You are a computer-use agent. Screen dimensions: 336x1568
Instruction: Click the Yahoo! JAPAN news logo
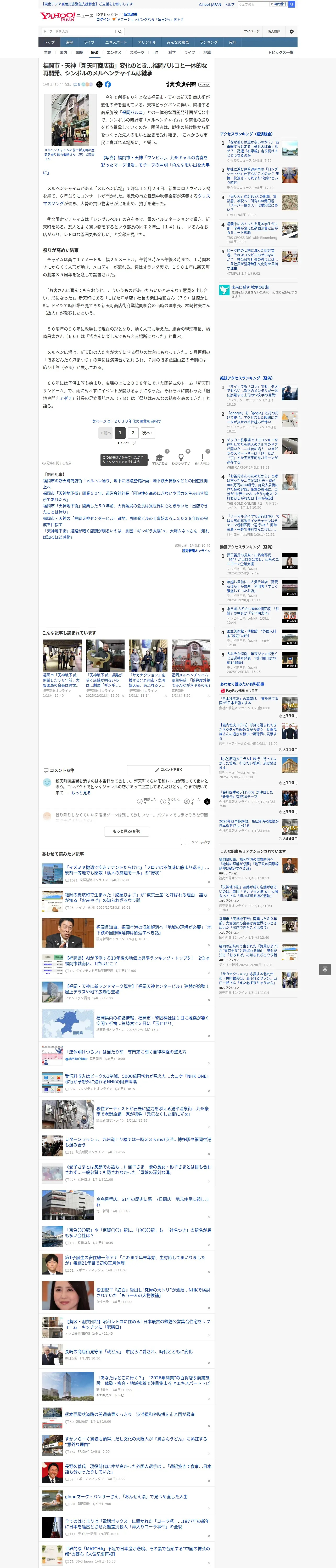click(x=66, y=16)
